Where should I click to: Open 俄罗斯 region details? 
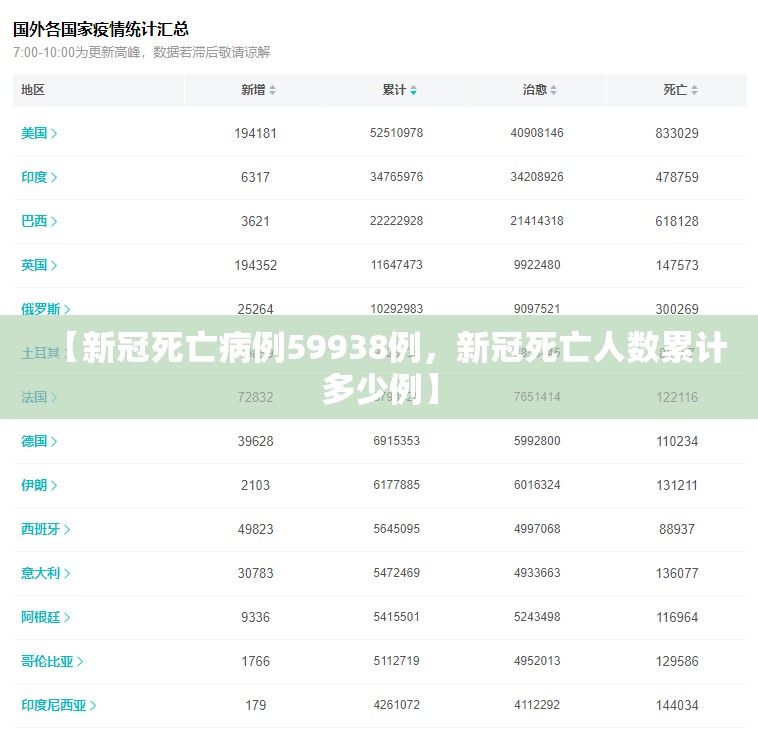46,309
